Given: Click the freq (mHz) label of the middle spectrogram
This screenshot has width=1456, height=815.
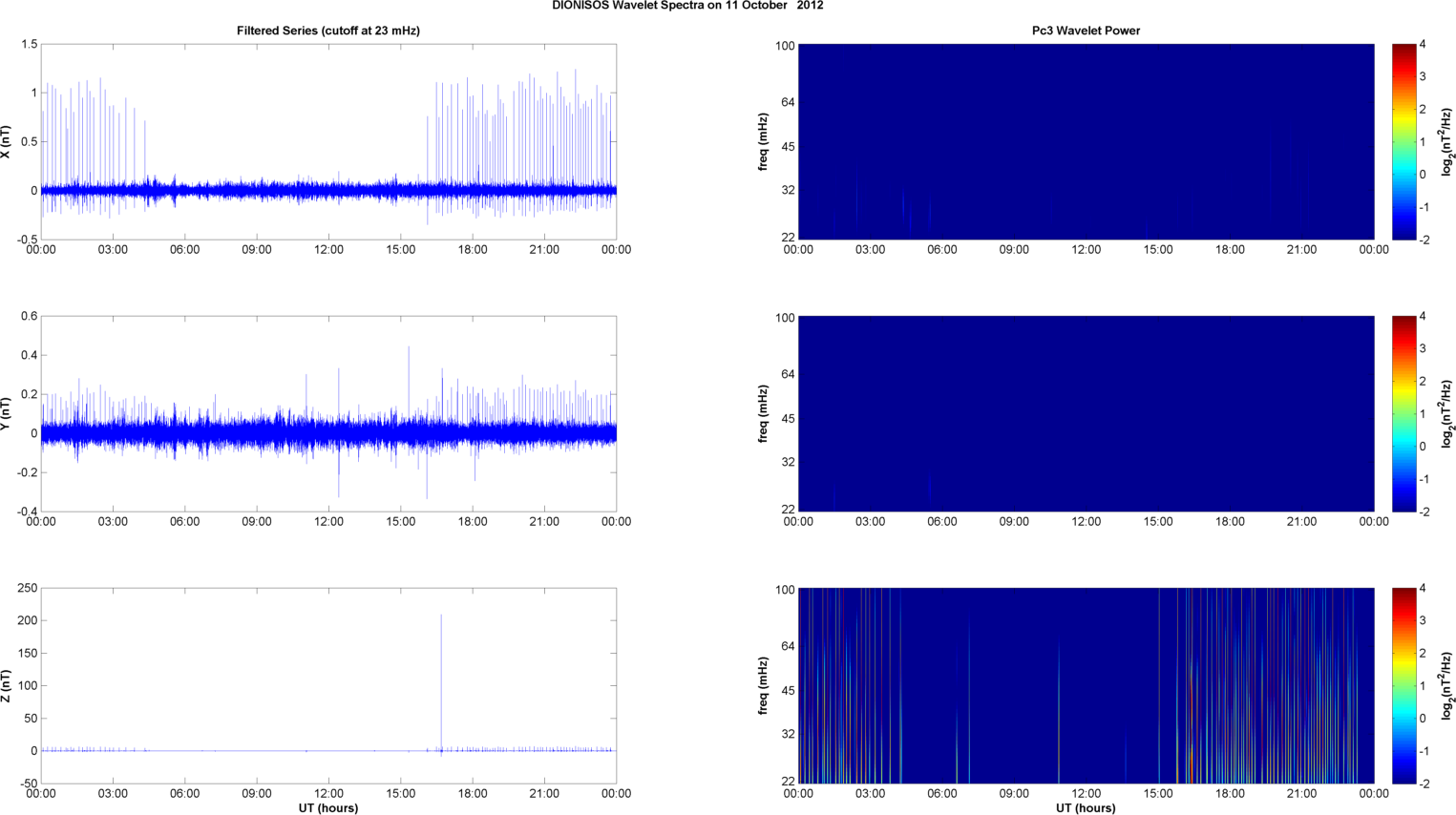Looking at the screenshot, I should (764, 414).
